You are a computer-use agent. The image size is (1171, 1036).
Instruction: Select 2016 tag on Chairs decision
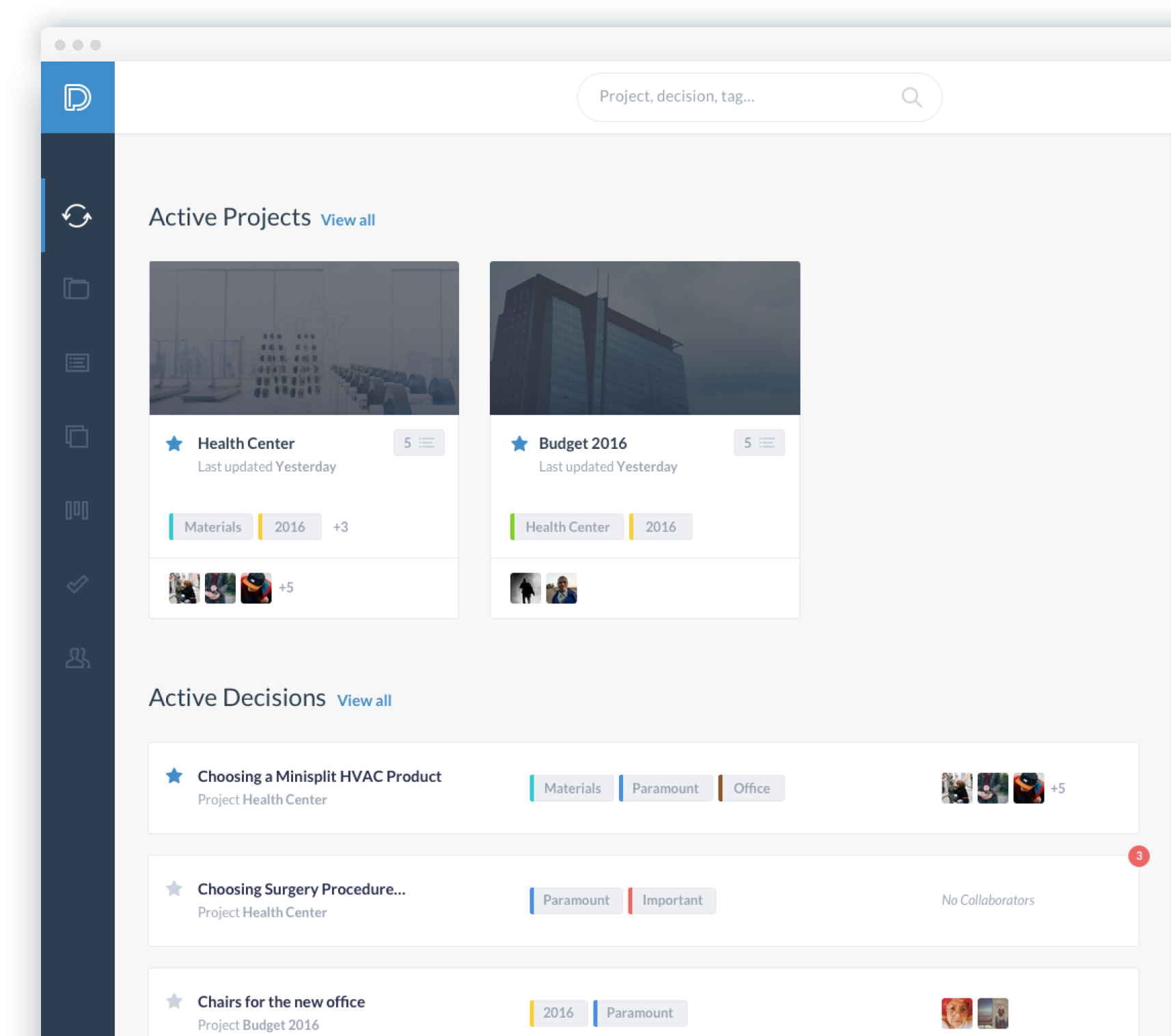pyautogui.click(x=558, y=1013)
